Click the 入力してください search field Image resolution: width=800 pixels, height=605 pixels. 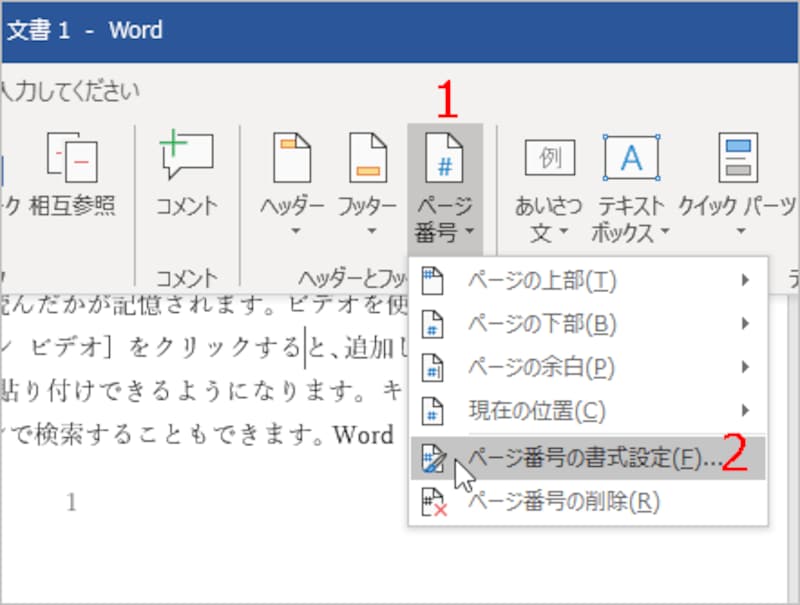pyautogui.click(x=70, y=91)
